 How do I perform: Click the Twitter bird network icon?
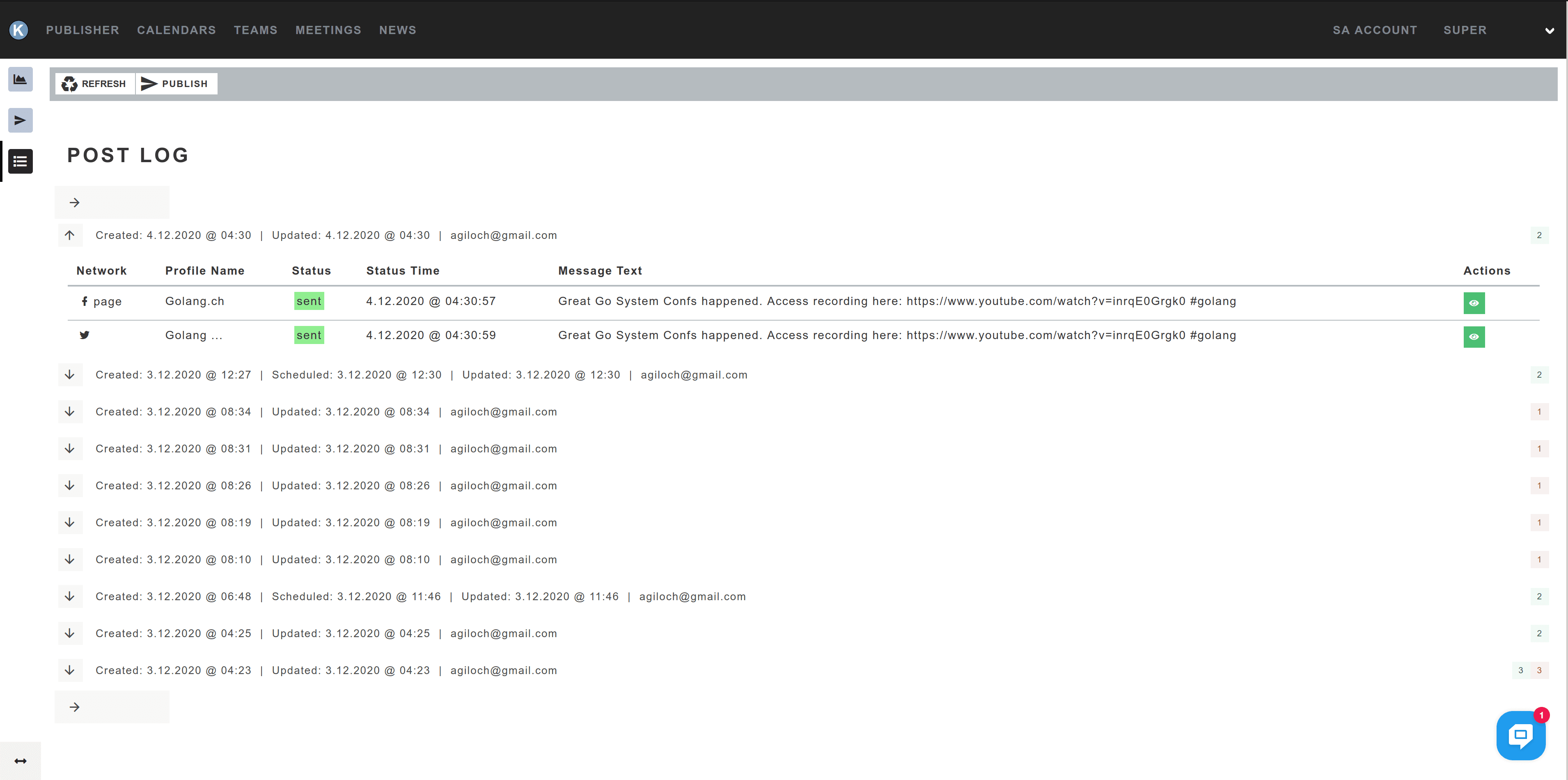coord(85,335)
